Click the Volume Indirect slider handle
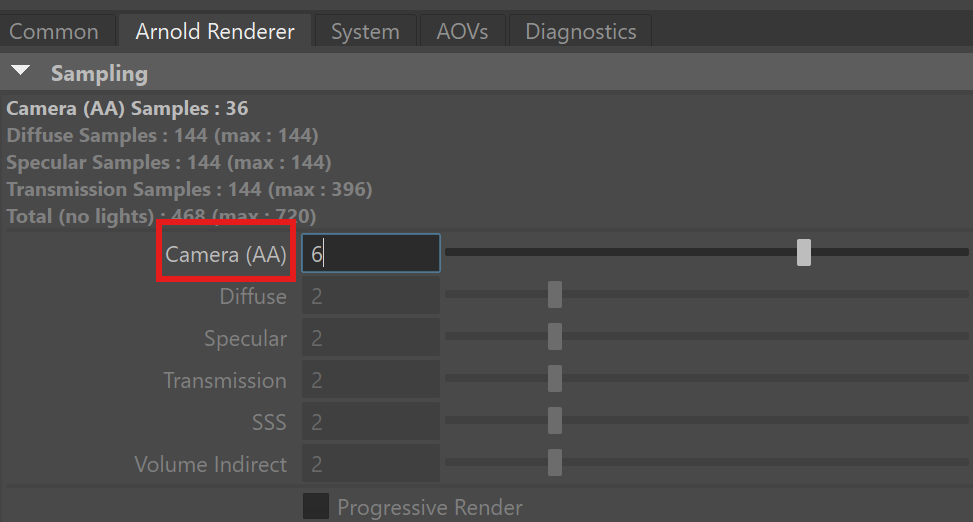973x522 pixels. (555, 463)
